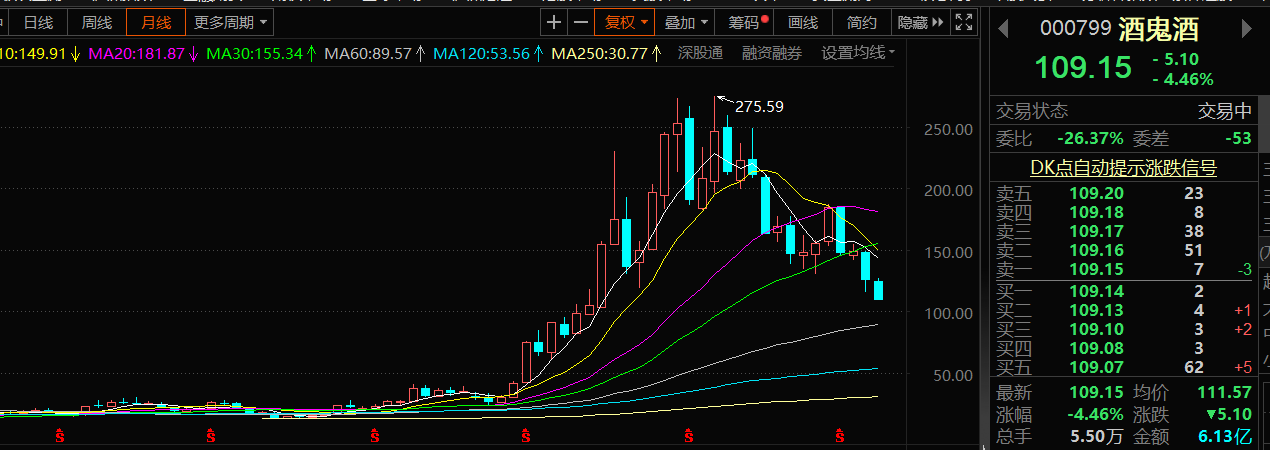Viewport: 1270px width, 450px height.
Task: Toggle the 简约 simplified view mode
Action: [x=860, y=22]
